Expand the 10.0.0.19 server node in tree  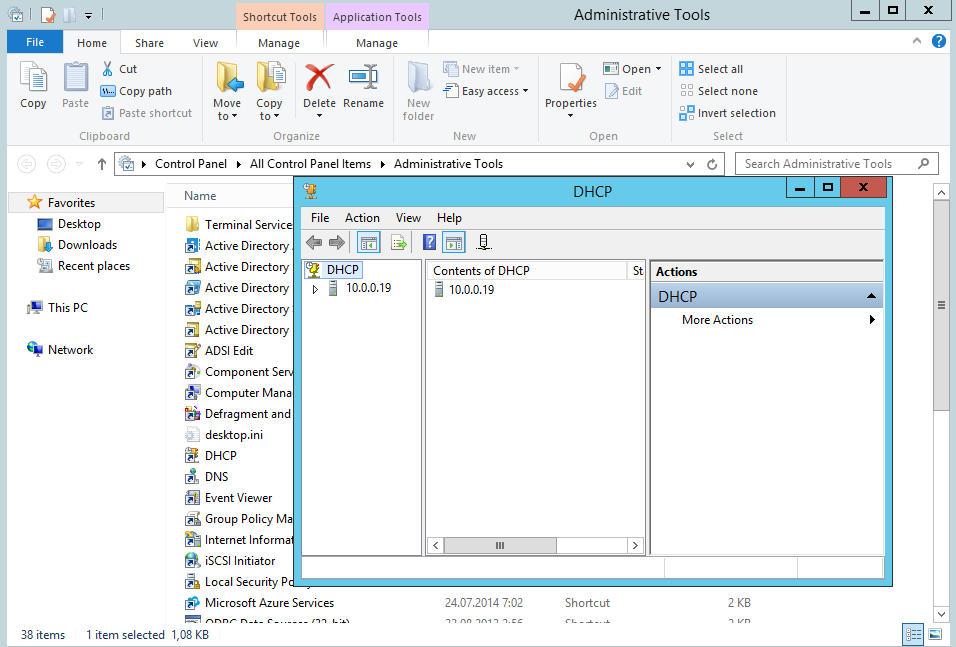(315, 289)
